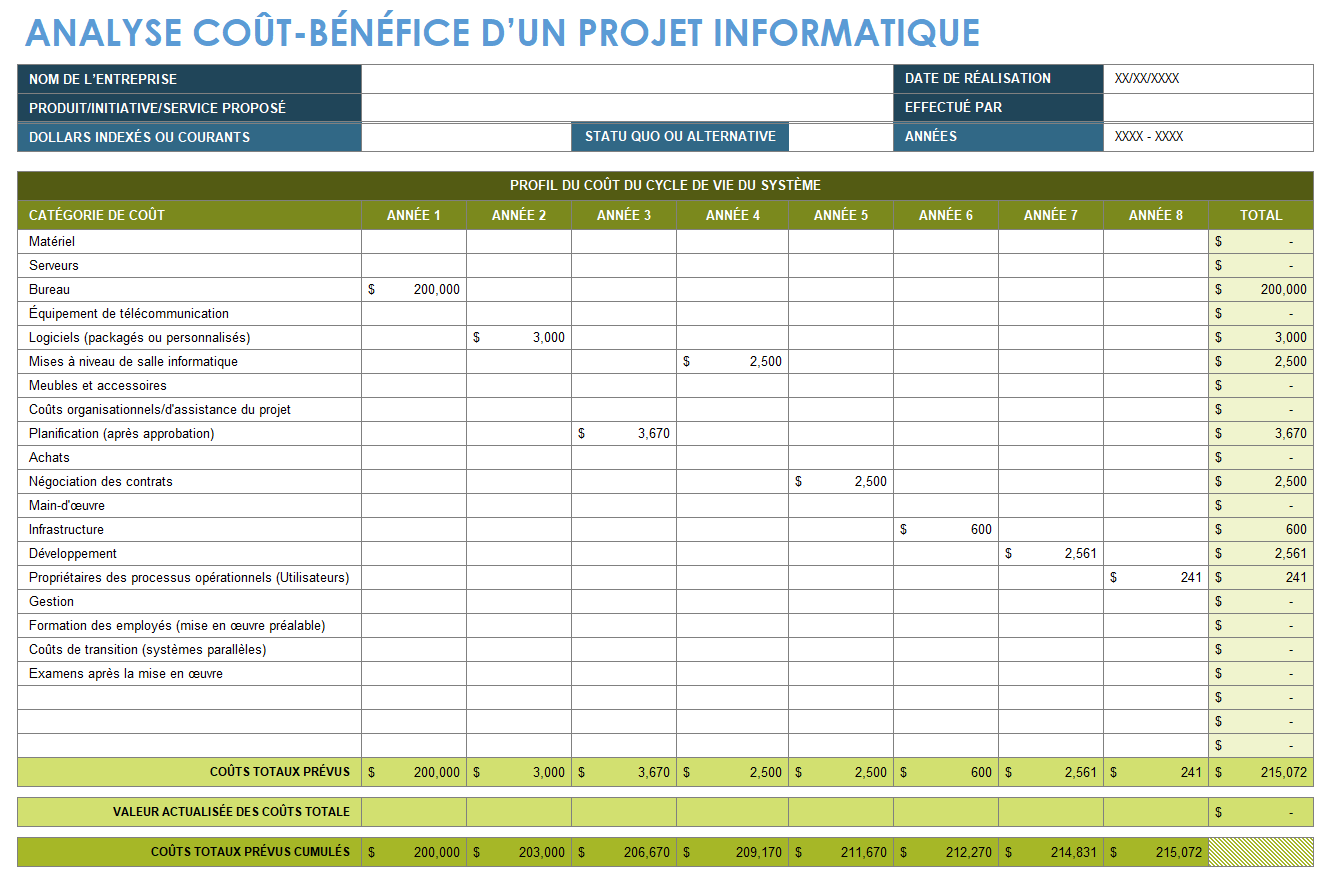This screenshot has height=883, width=1343.
Task: Click the 'CATÉGORIE DE COÛT' column header
Action: click(x=190, y=215)
